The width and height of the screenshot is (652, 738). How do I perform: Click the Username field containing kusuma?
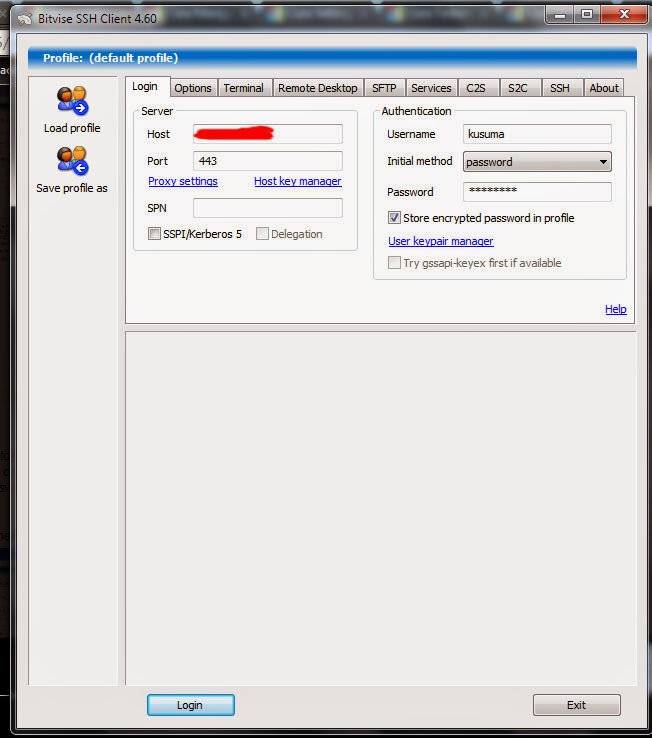point(537,134)
